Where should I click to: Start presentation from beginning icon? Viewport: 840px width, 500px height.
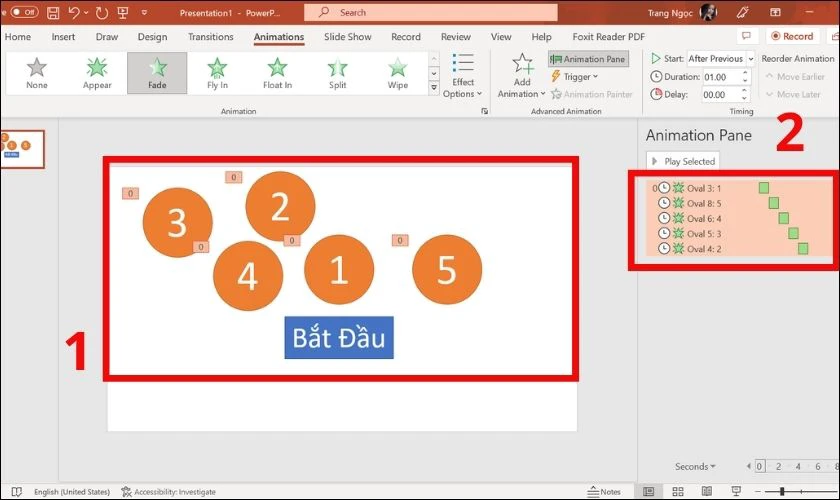pos(123,12)
